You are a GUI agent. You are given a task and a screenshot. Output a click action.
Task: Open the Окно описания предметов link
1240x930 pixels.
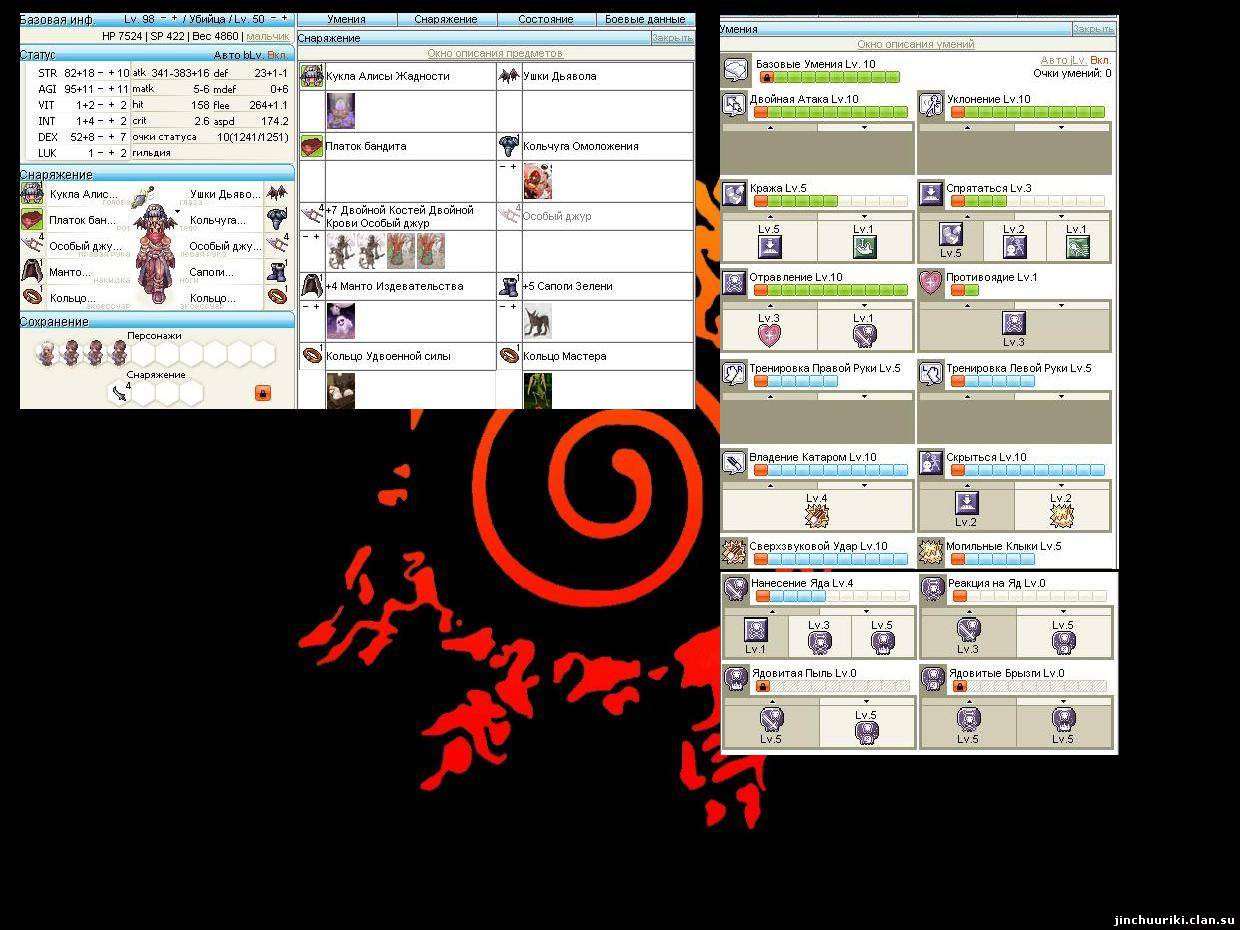click(495, 53)
